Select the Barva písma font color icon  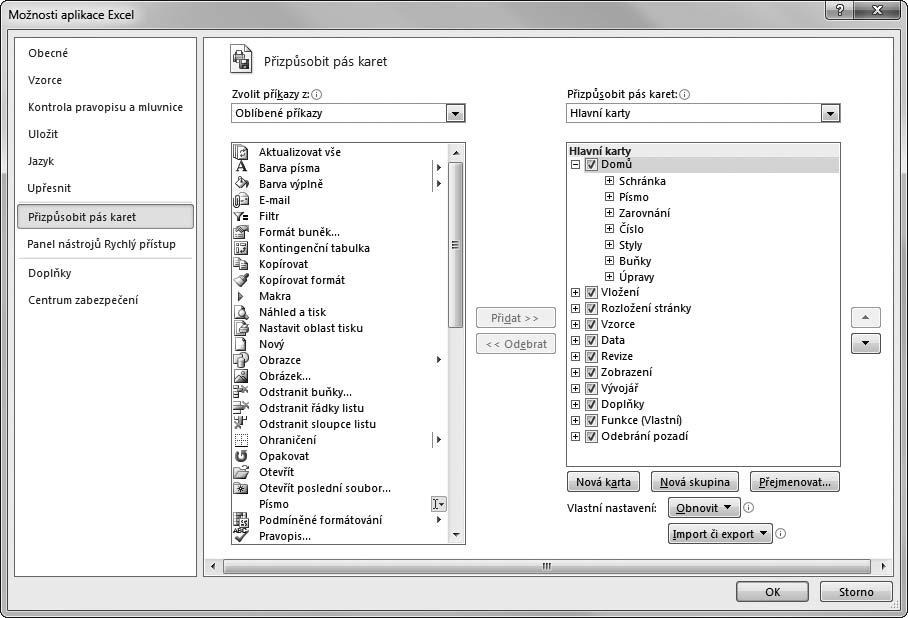point(241,167)
